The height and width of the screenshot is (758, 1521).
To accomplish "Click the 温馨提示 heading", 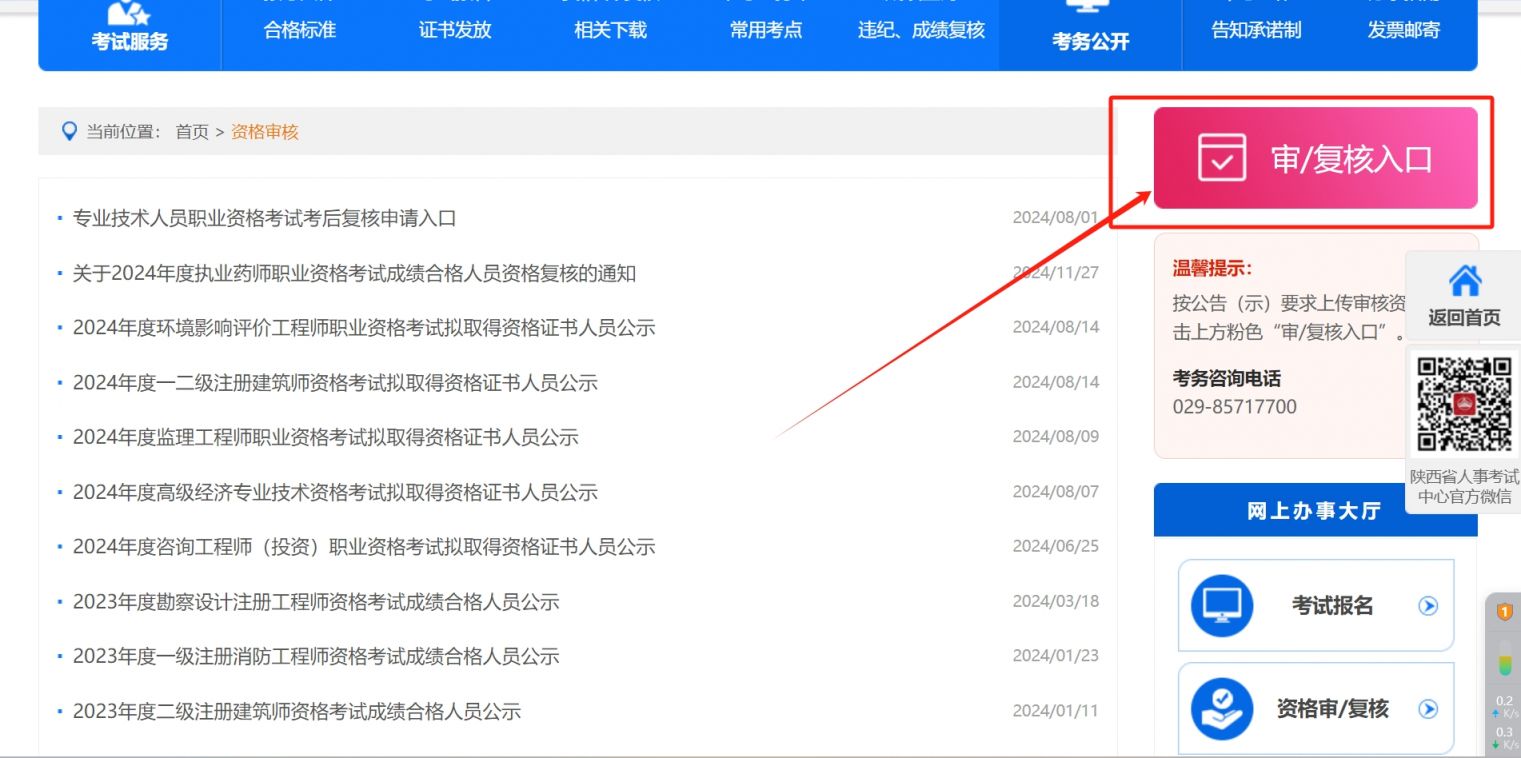I will pyautogui.click(x=1212, y=268).
